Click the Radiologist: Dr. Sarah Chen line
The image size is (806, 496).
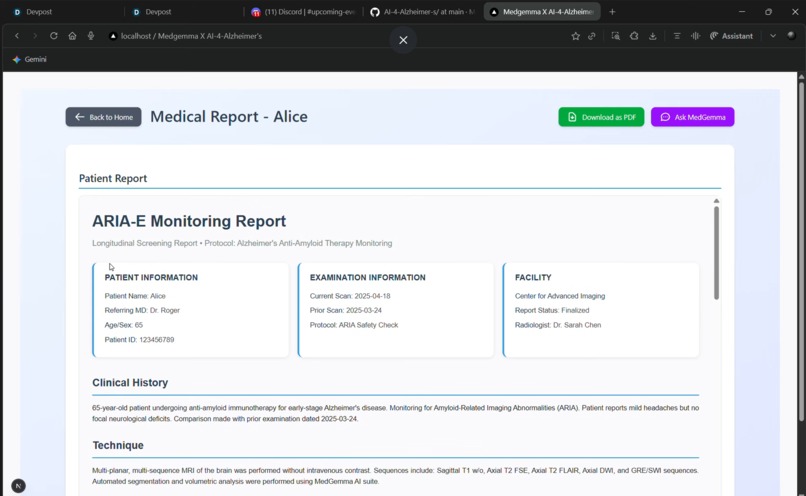click(x=558, y=325)
